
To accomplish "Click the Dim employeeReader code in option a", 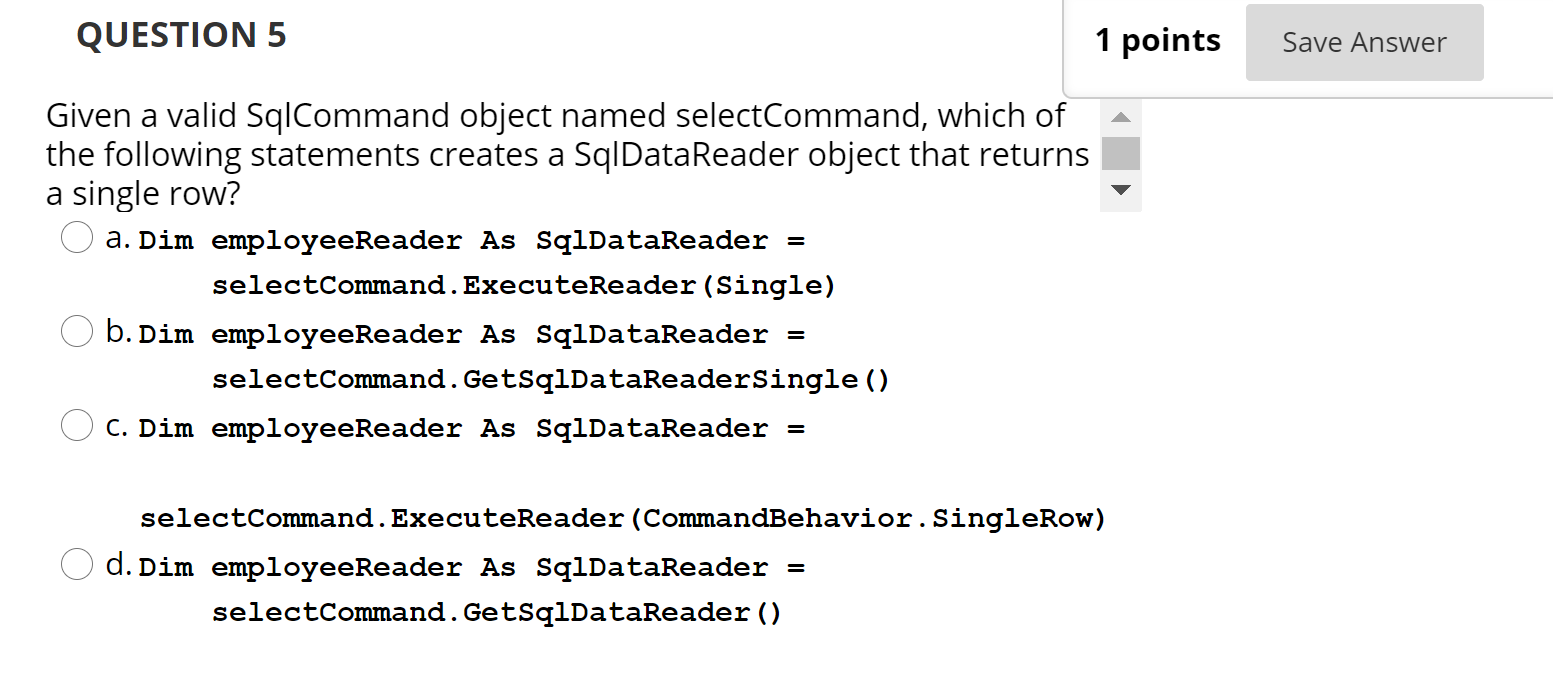I will click(x=300, y=239).
